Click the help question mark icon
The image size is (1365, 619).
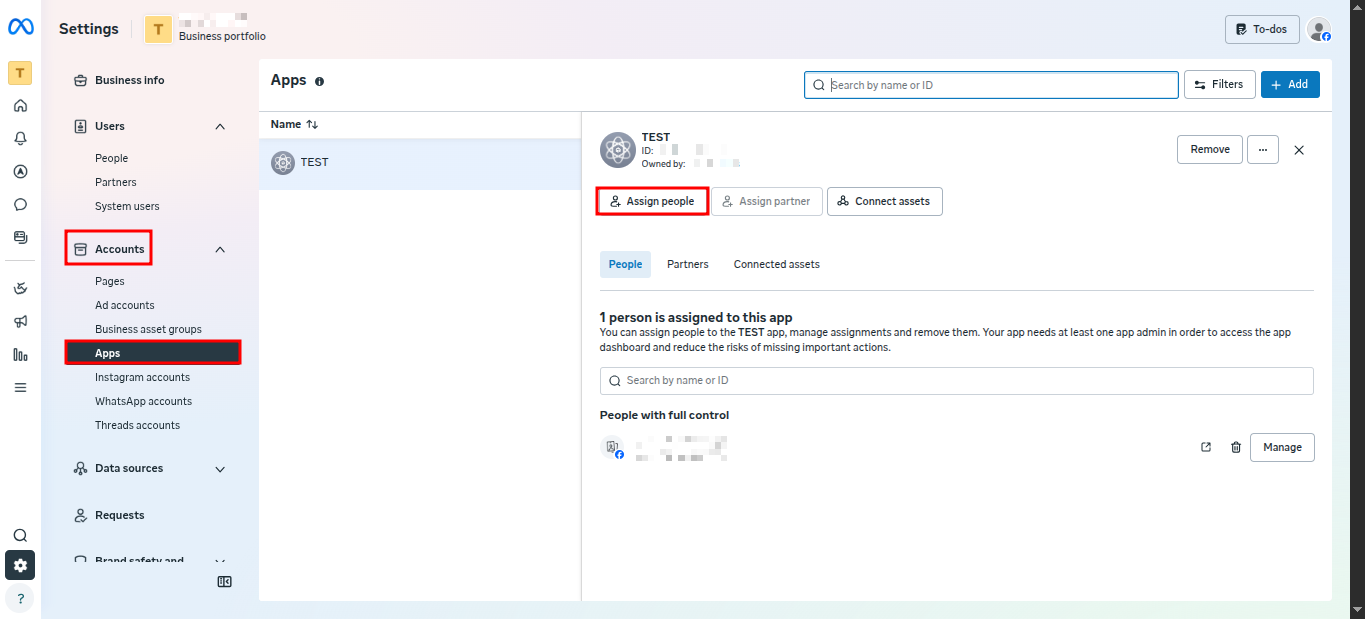(x=20, y=599)
